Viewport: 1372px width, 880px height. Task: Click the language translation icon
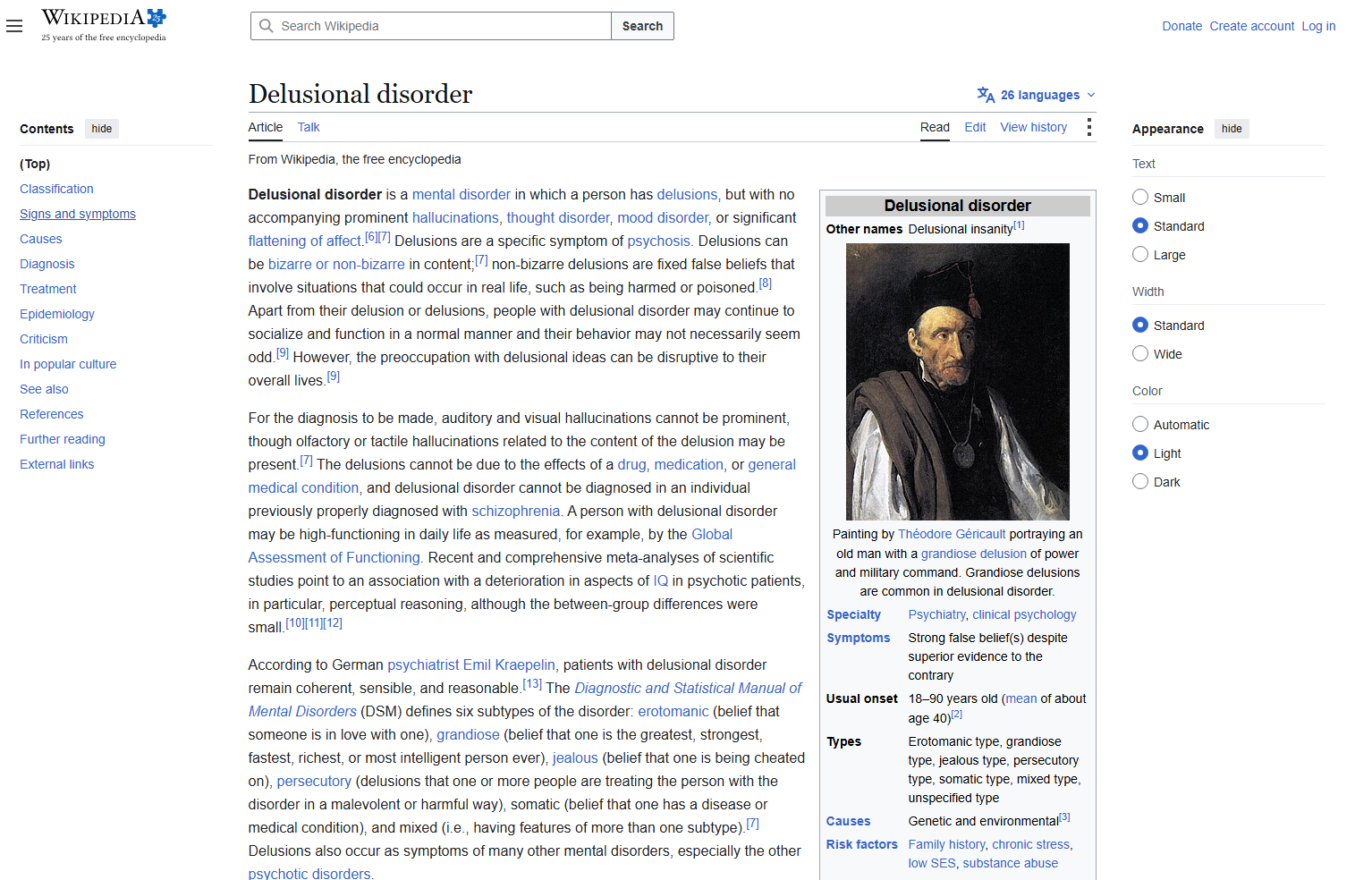tap(986, 95)
